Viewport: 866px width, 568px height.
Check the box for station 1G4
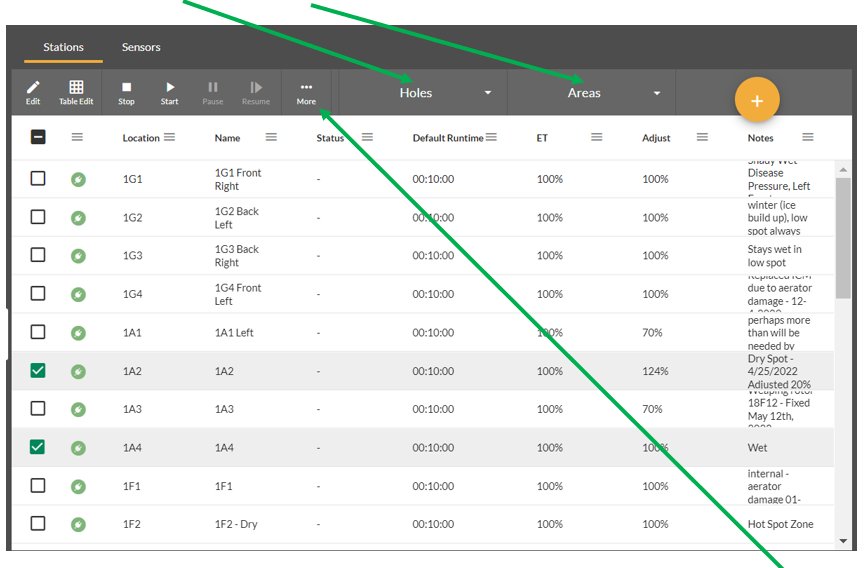click(x=38, y=293)
